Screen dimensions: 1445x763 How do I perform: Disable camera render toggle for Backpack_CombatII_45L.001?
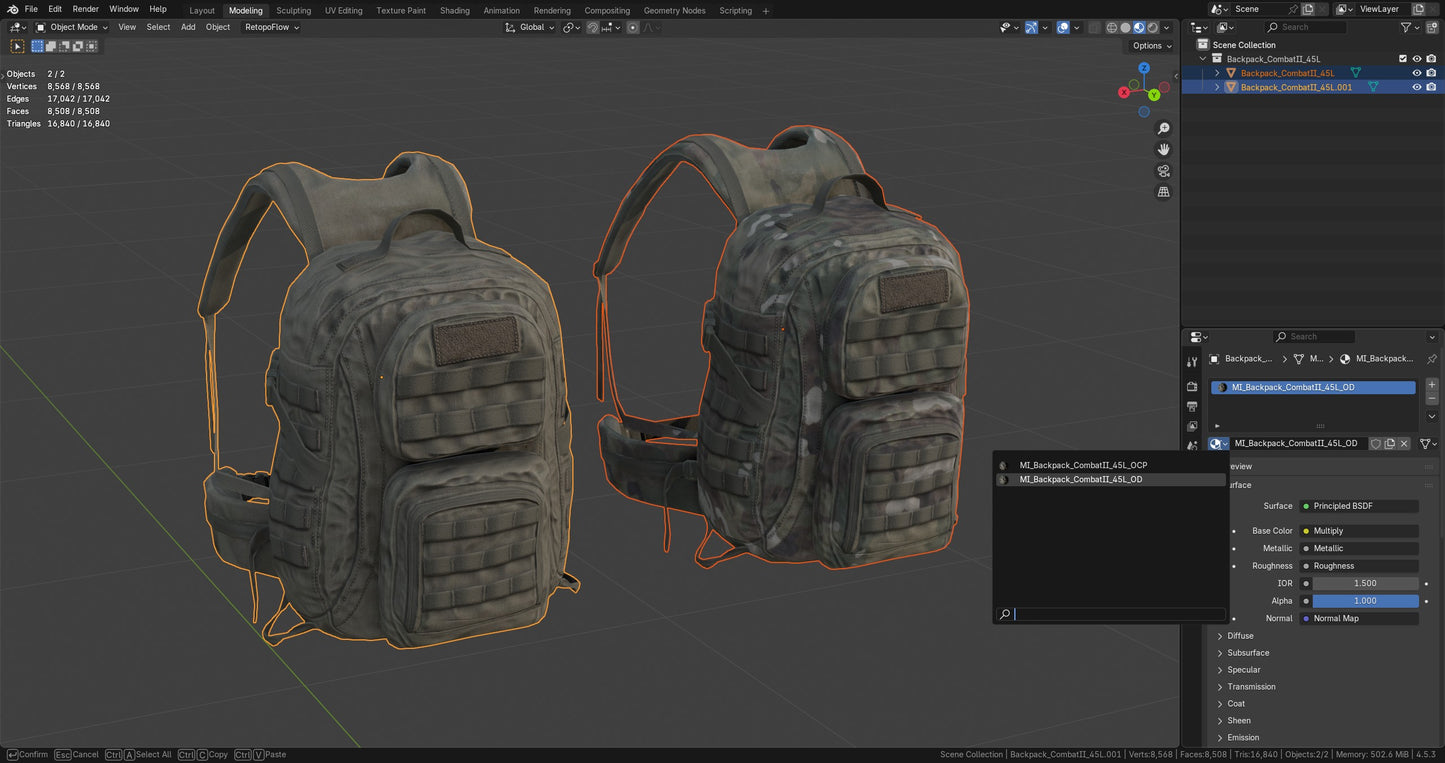[x=1432, y=87]
